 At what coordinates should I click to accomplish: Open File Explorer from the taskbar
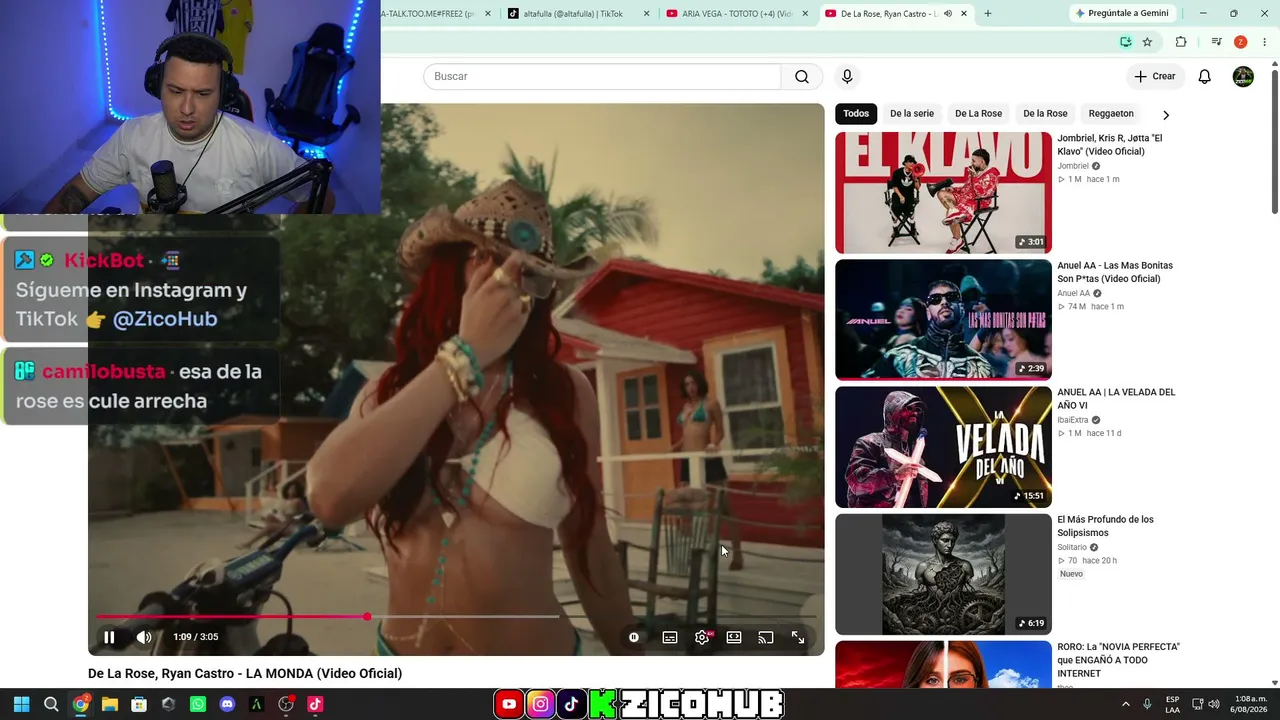(x=110, y=704)
